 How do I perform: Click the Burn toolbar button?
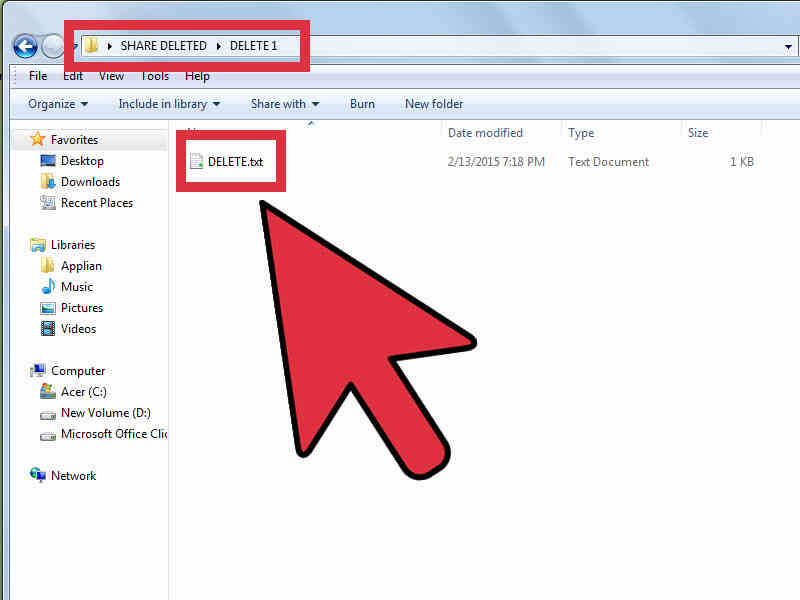coord(362,103)
